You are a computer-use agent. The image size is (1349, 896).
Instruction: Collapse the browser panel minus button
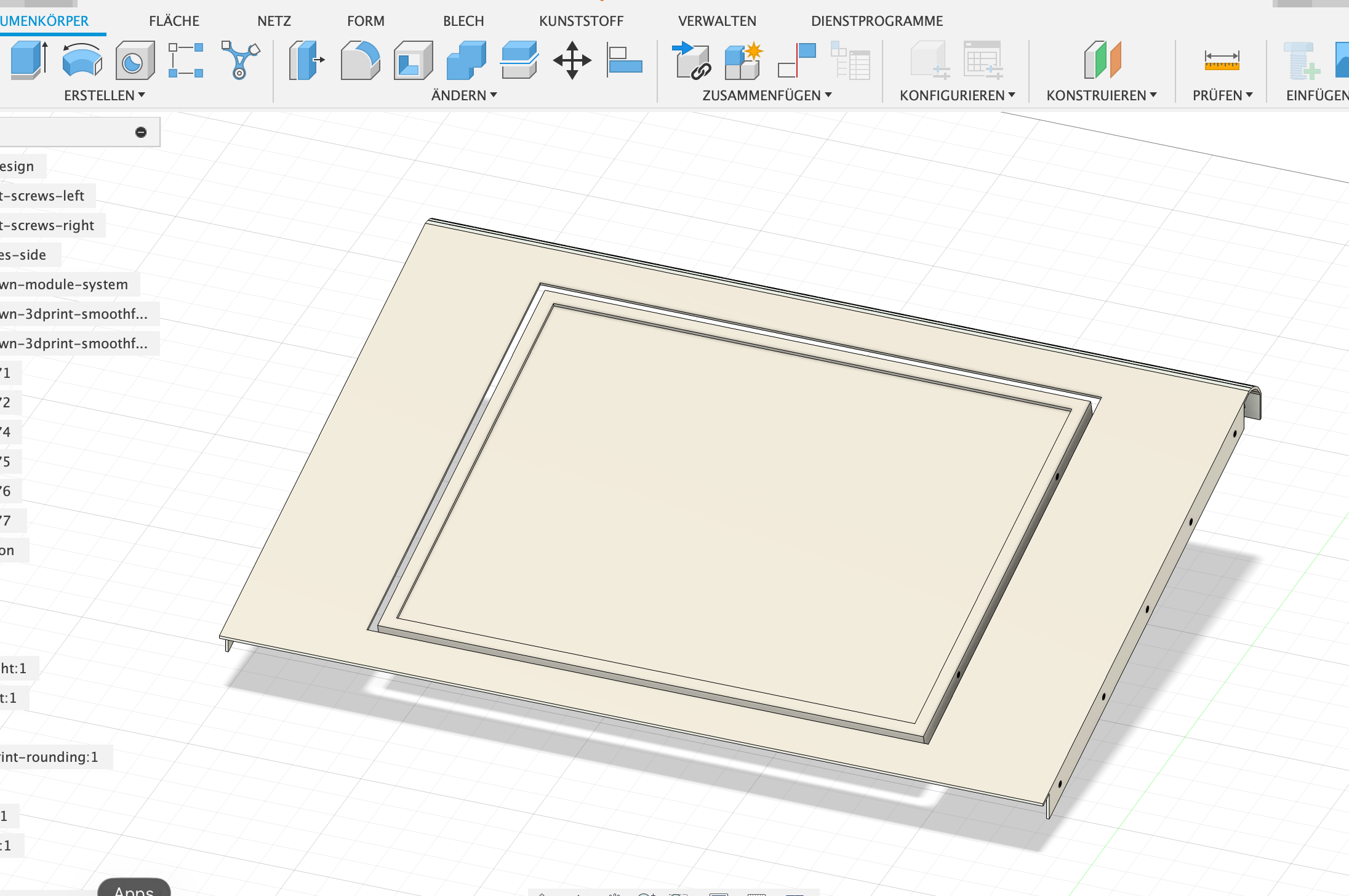point(141,132)
